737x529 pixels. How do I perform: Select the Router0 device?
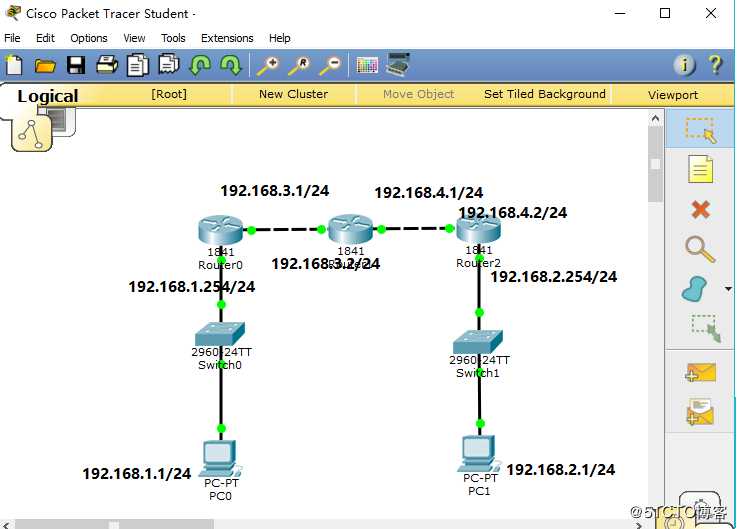pyautogui.click(x=220, y=229)
